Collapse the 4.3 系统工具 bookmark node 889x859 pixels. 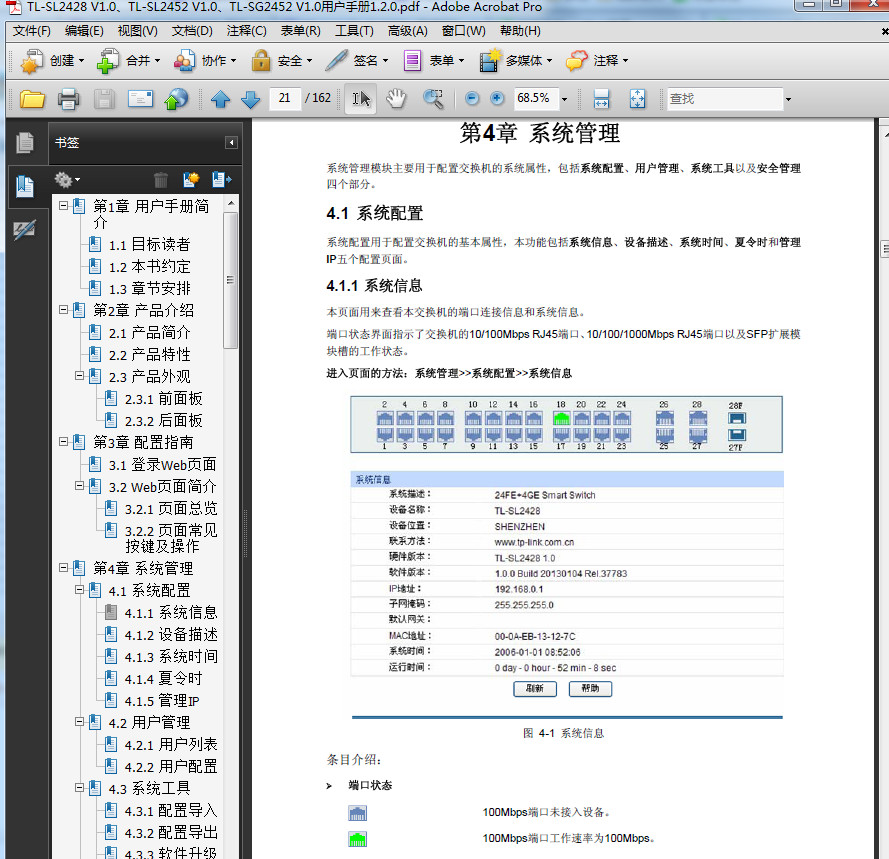click(79, 788)
